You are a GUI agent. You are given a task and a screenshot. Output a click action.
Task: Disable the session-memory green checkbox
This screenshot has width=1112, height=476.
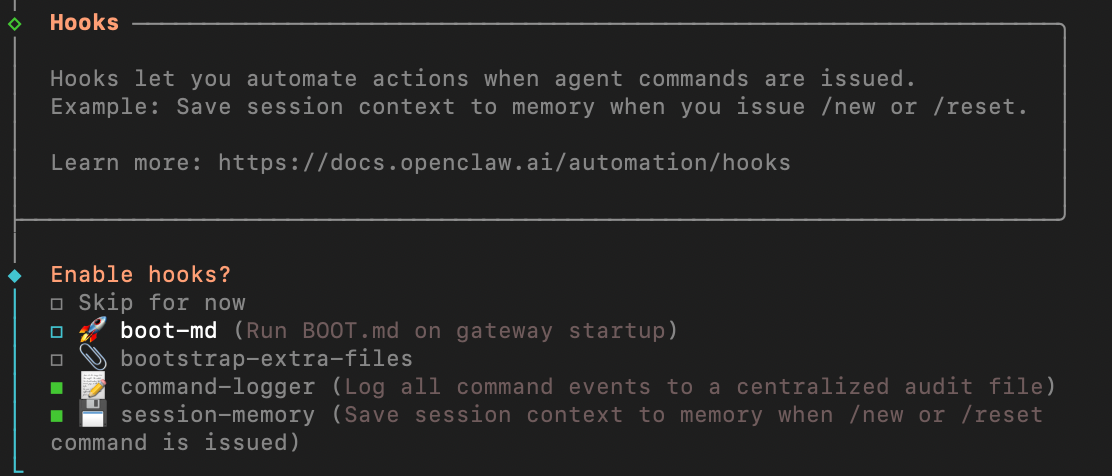(57, 415)
